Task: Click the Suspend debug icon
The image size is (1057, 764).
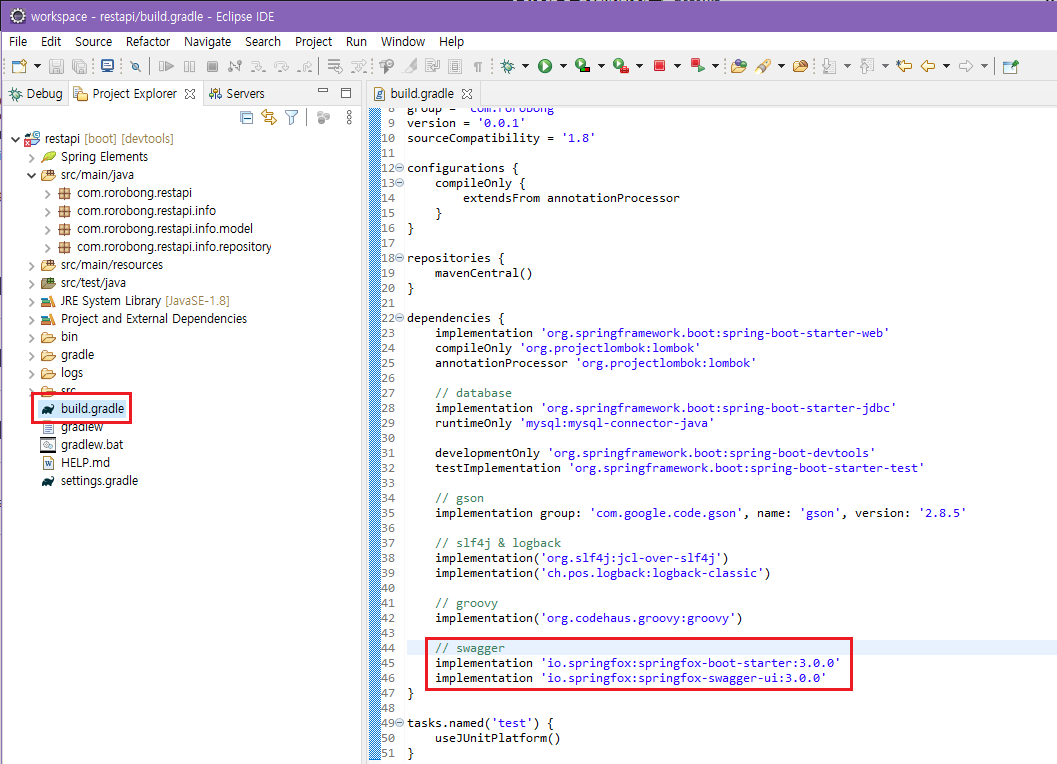Action: coord(189,66)
